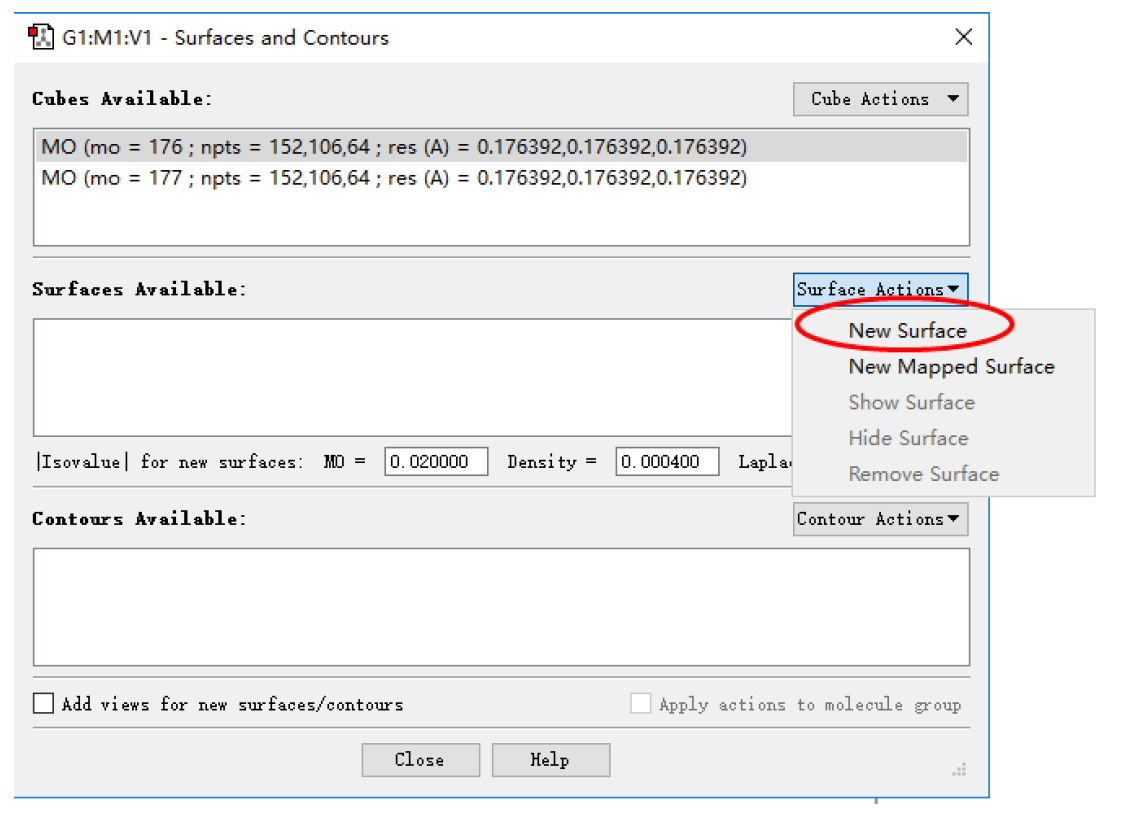
Task: Collapse the Surface Actions dropdown
Action: pyautogui.click(x=880, y=290)
